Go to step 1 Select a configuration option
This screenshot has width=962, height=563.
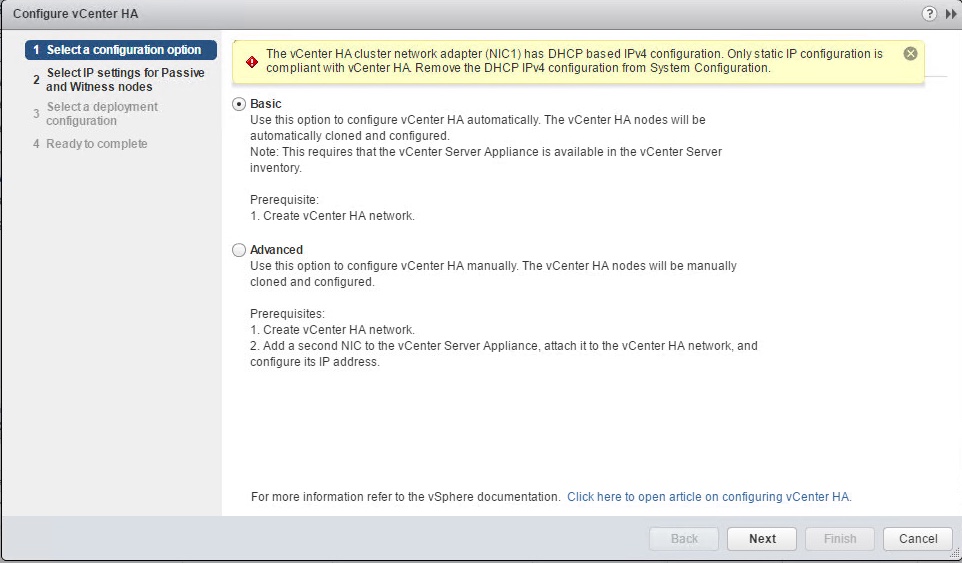[122, 50]
